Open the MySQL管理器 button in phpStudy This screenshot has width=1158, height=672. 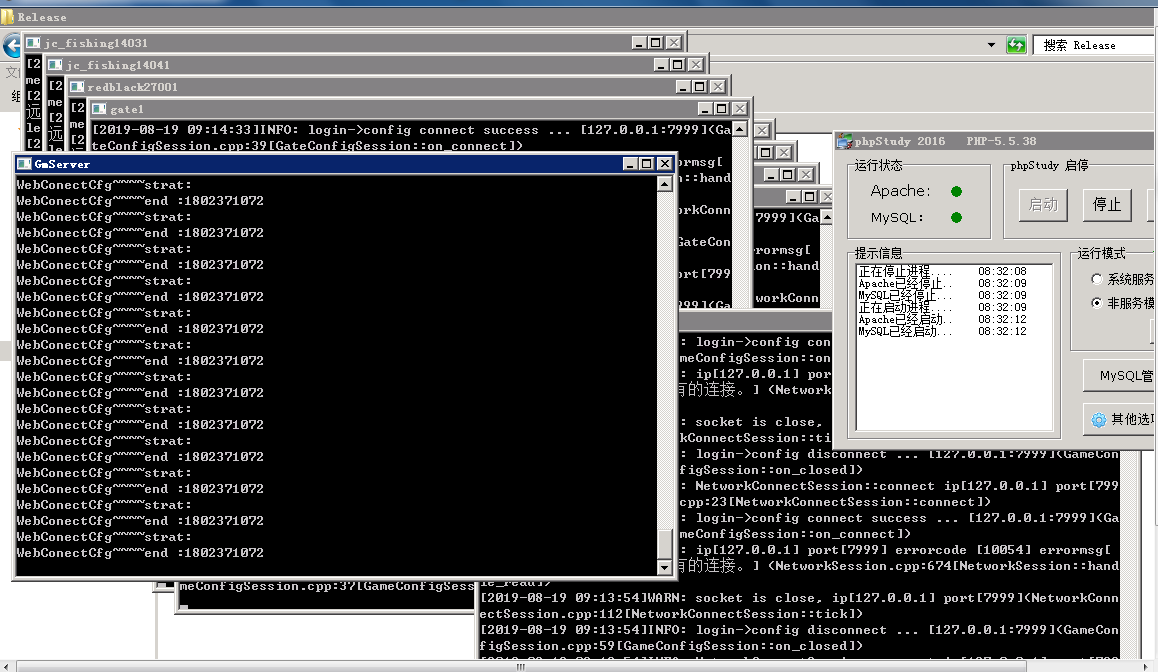1120,375
